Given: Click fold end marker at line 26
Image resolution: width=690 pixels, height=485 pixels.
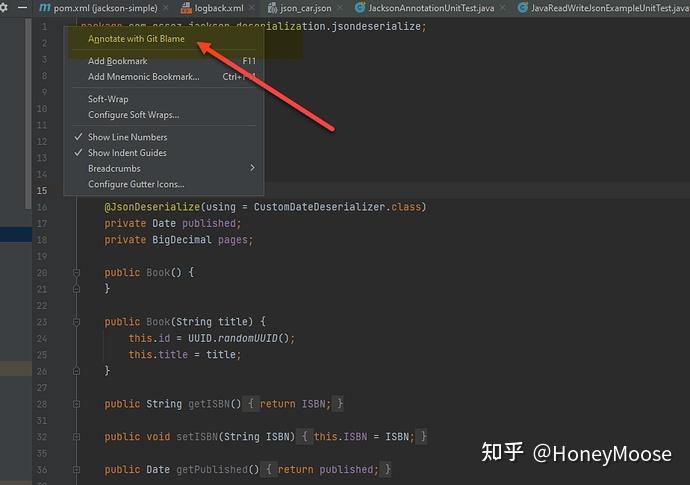Looking at the screenshot, I should click(76, 371).
